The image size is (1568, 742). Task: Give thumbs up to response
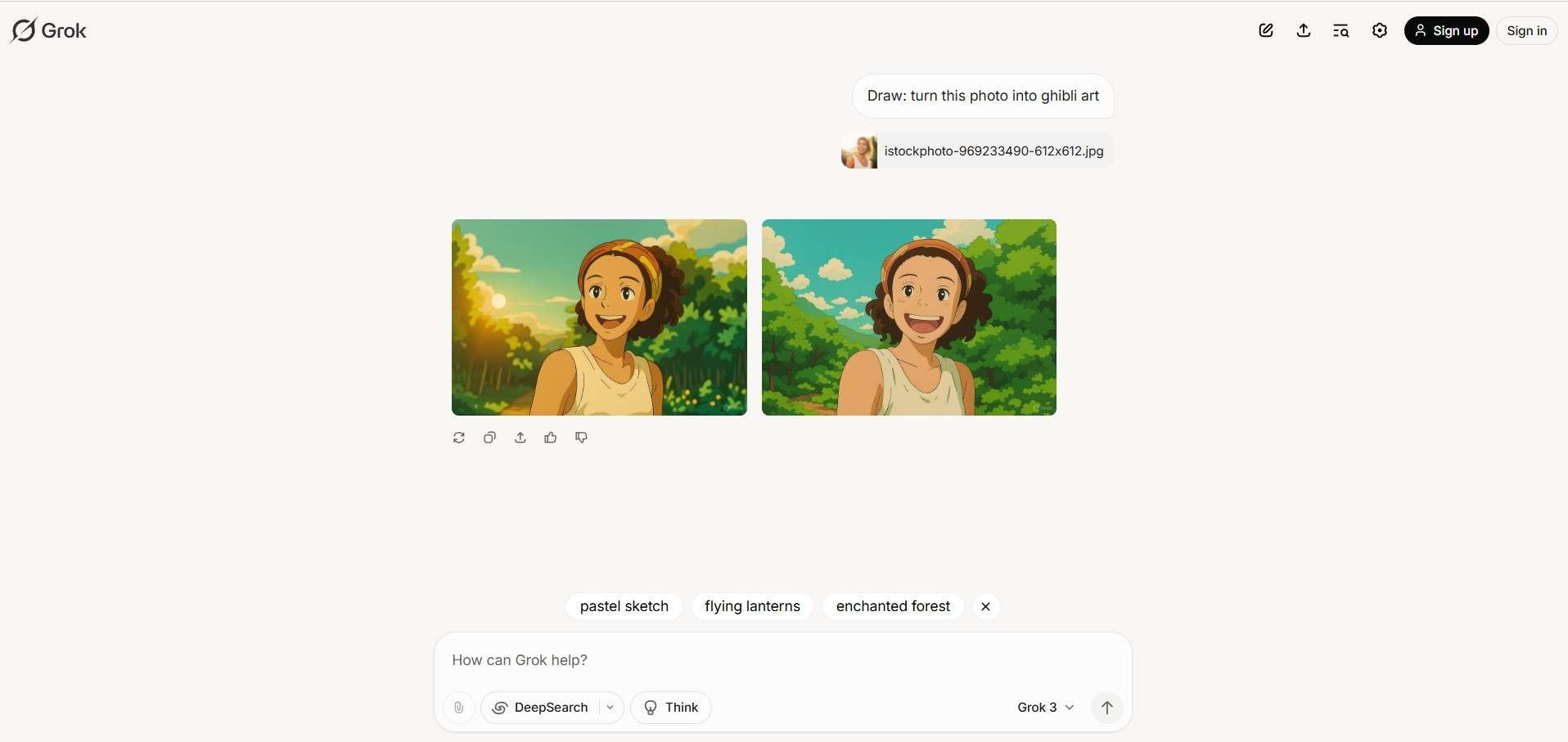551,438
